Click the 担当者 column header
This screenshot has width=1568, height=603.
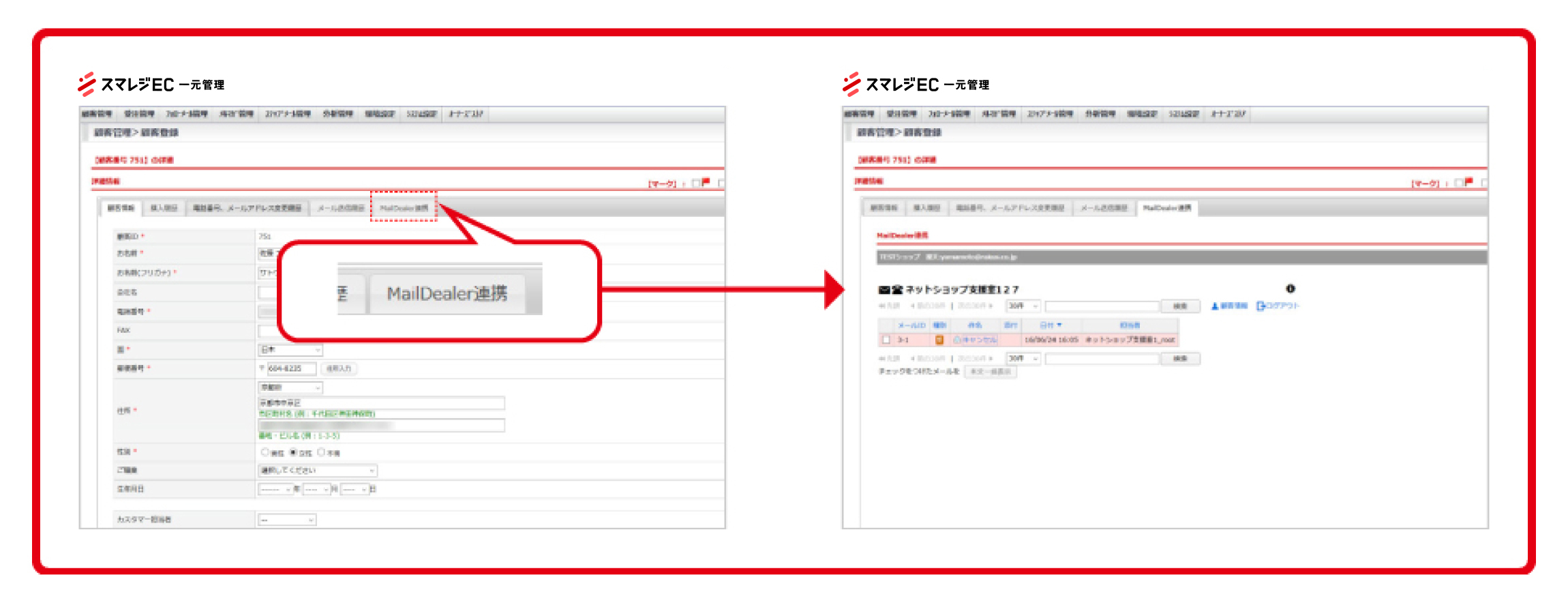tap(1130, 325)
